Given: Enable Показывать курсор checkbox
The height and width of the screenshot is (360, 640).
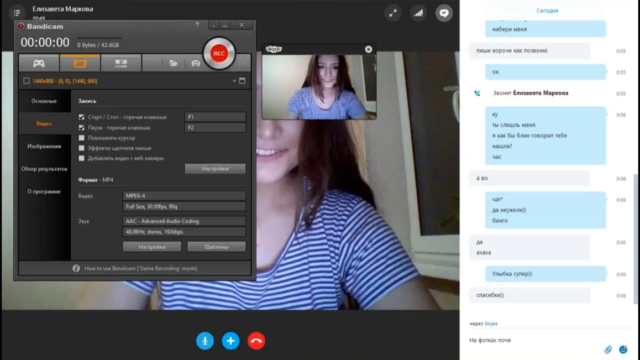Looking at the screenshot, I should coord(82,138).
